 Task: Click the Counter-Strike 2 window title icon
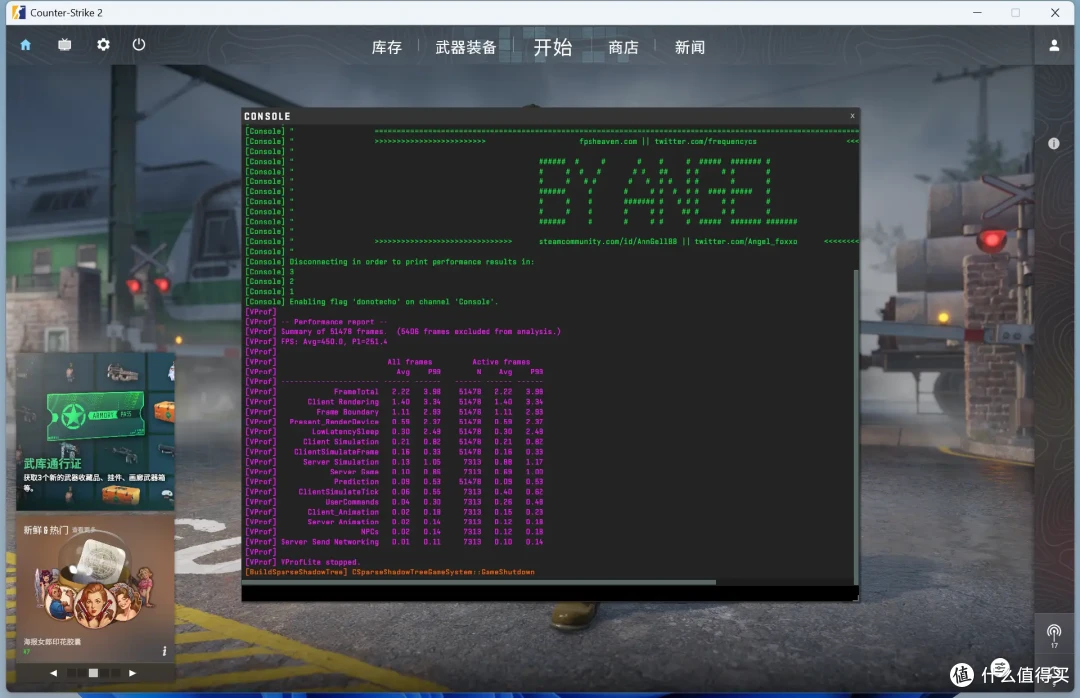[19, 12]
